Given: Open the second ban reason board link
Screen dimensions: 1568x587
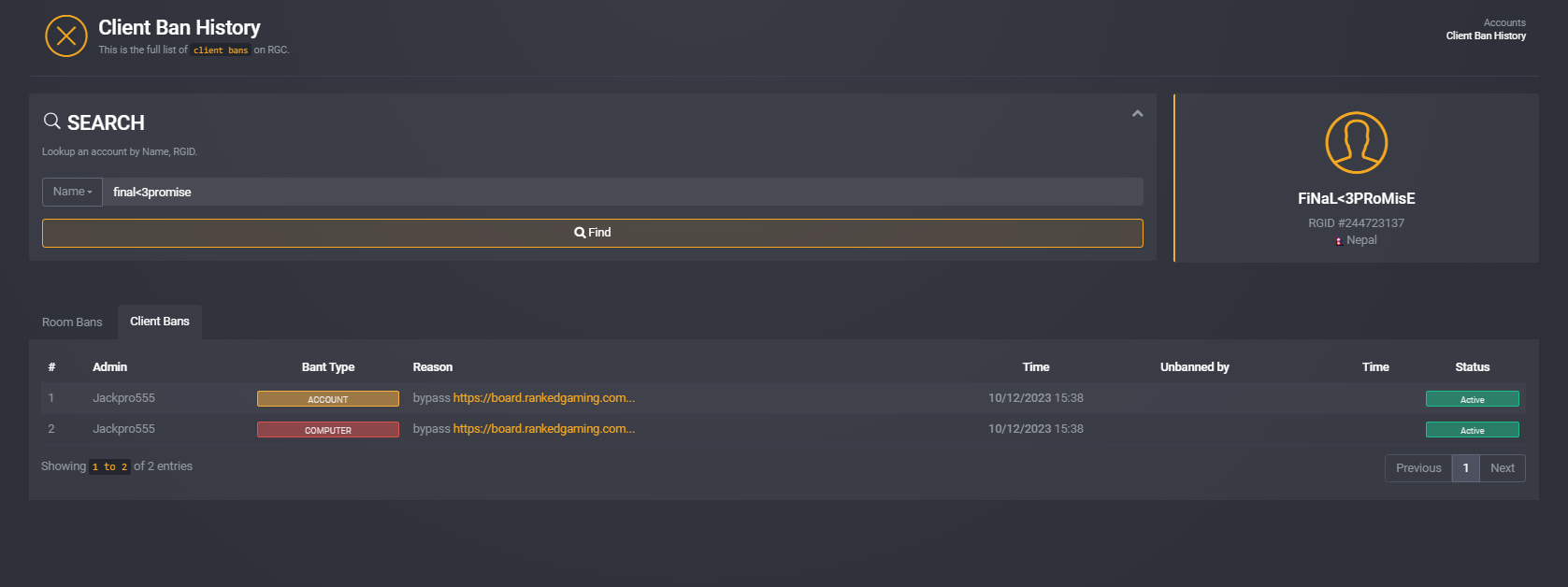Looking at the screenshot, I should click(x=544, y=429).
